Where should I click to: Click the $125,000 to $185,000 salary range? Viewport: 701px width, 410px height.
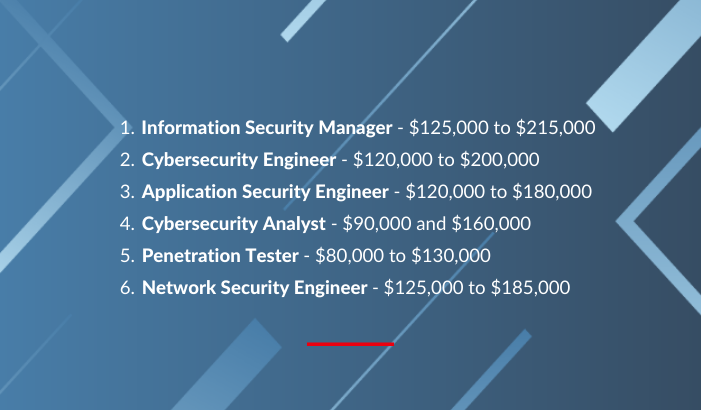click(477, 287)
